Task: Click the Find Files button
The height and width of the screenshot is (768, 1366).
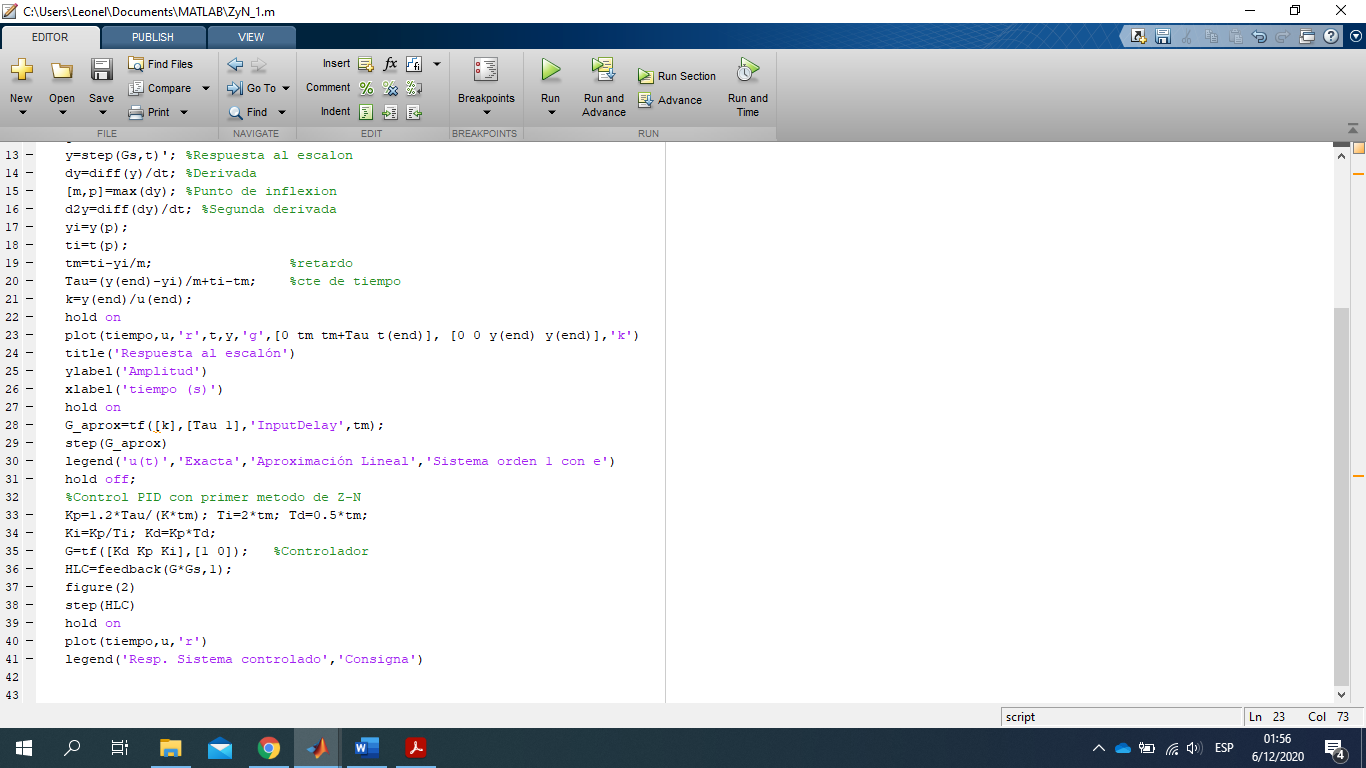Action: (161, 64)
